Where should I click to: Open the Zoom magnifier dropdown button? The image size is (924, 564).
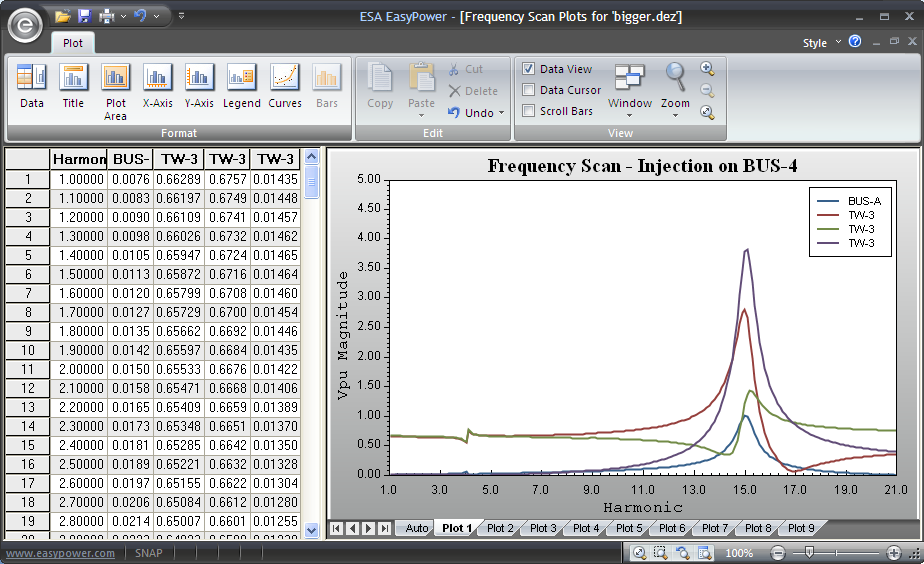tap(675, 90)
